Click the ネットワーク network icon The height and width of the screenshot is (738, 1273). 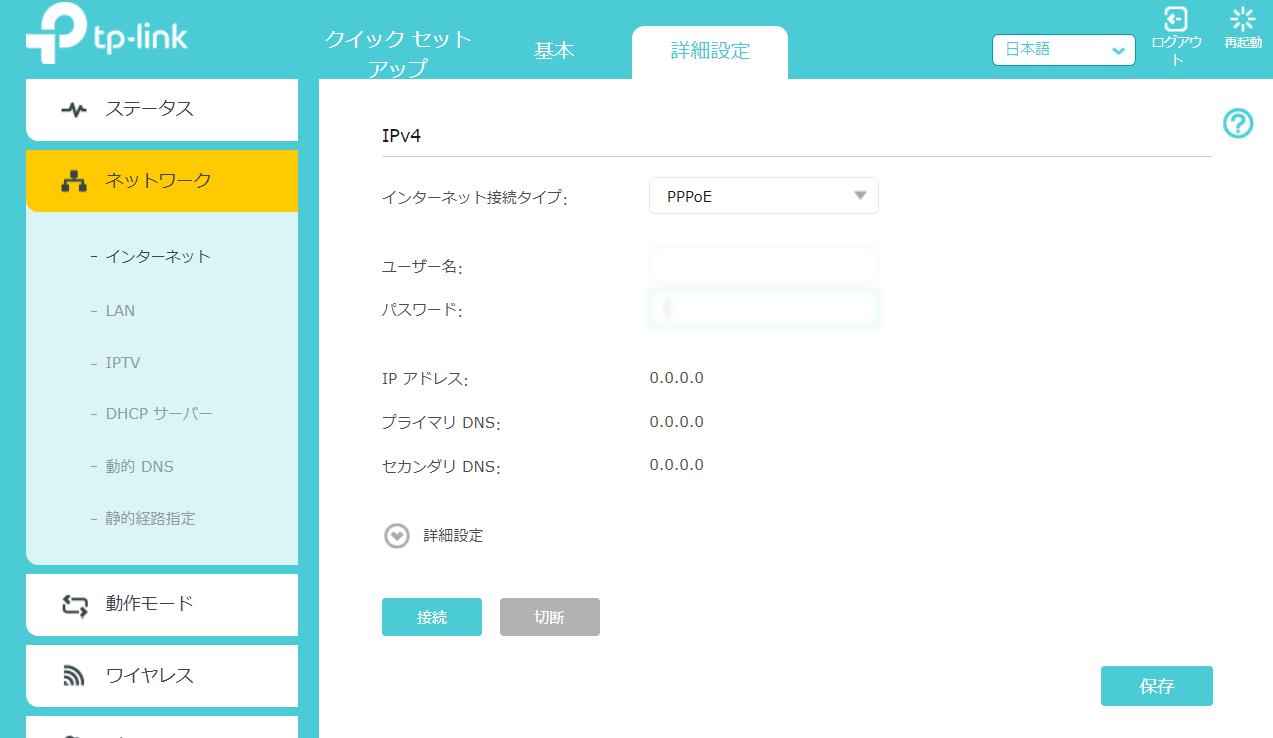[74, 181]
